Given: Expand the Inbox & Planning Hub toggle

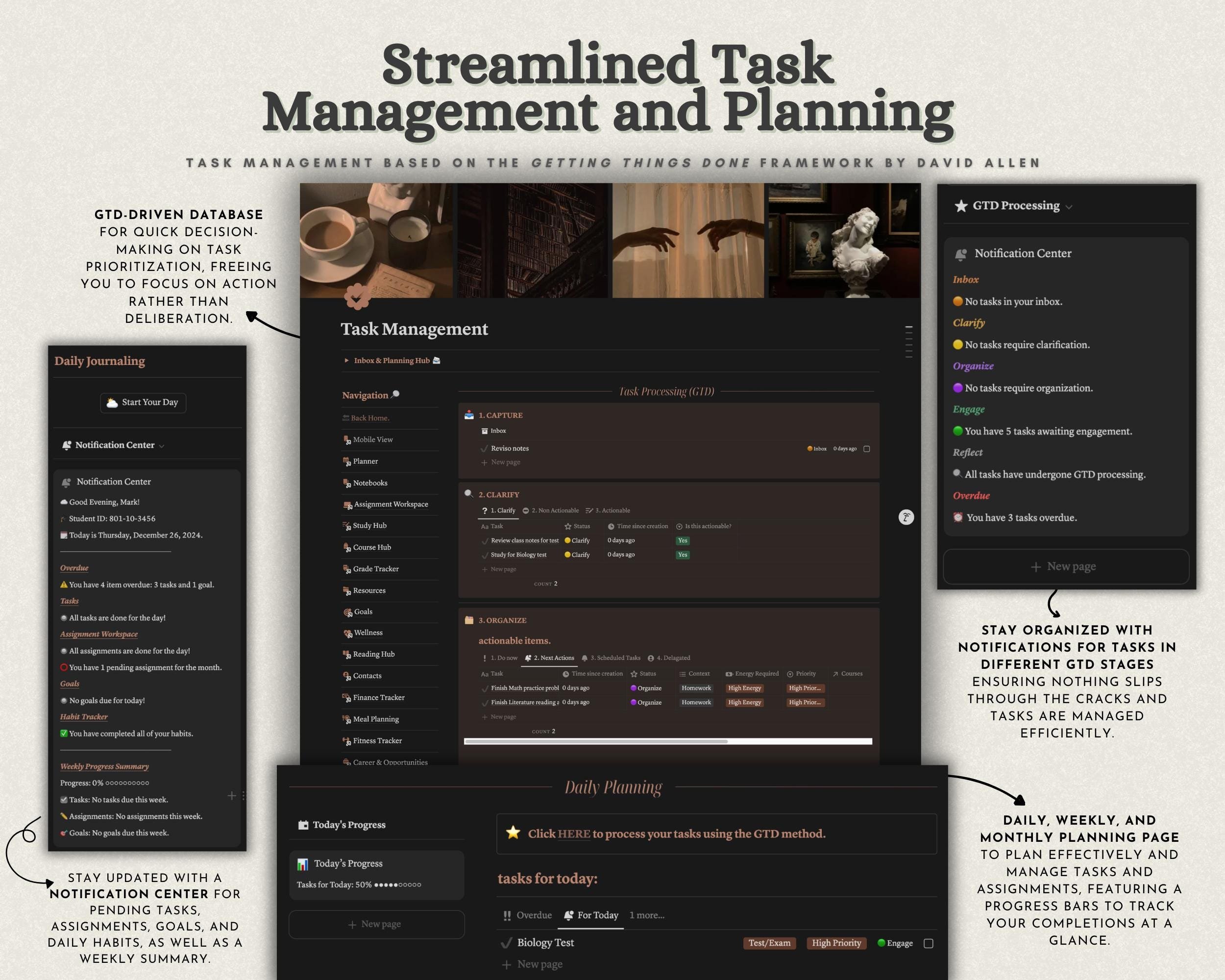Looking at the screenshot, I should point(346,360).
